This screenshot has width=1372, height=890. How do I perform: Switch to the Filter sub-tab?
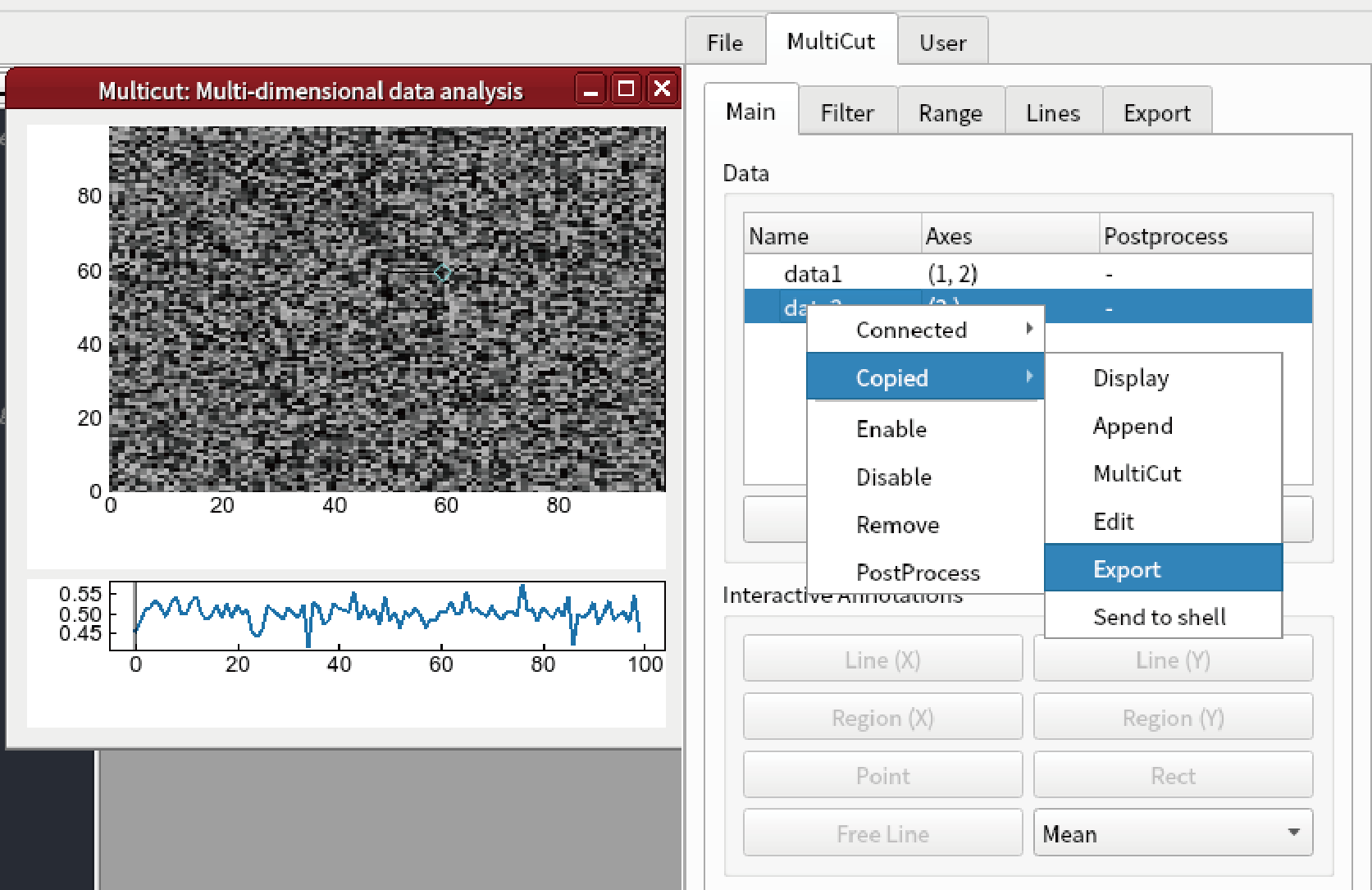(847, 112)
